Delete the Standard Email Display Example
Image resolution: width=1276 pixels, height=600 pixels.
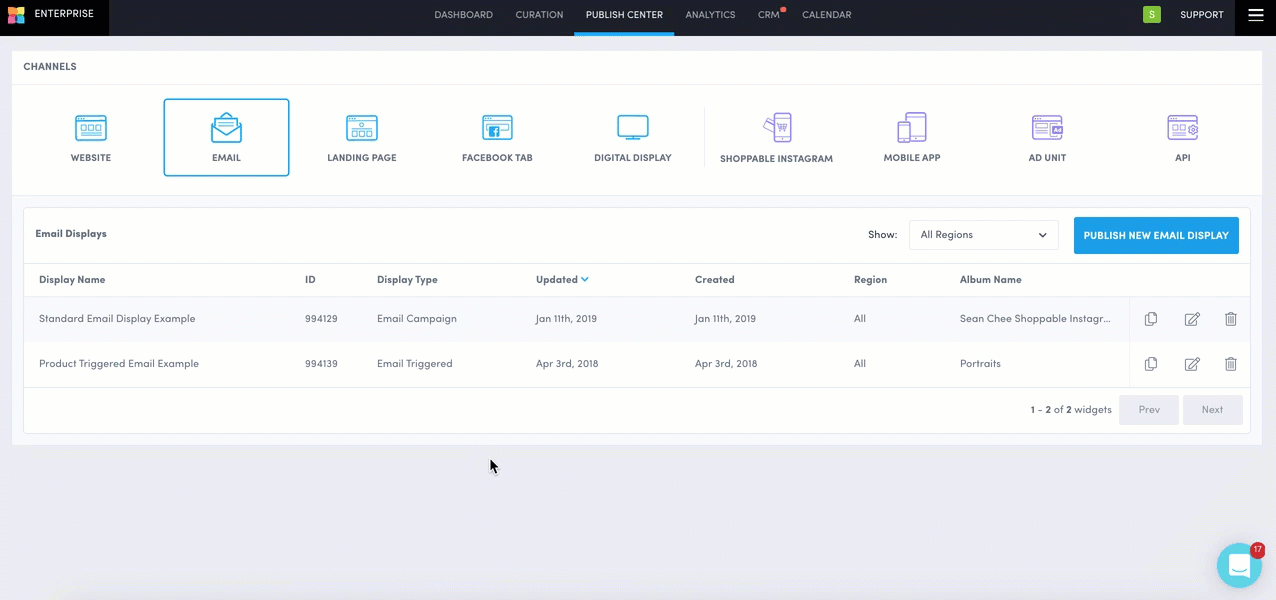[1230, 319]
